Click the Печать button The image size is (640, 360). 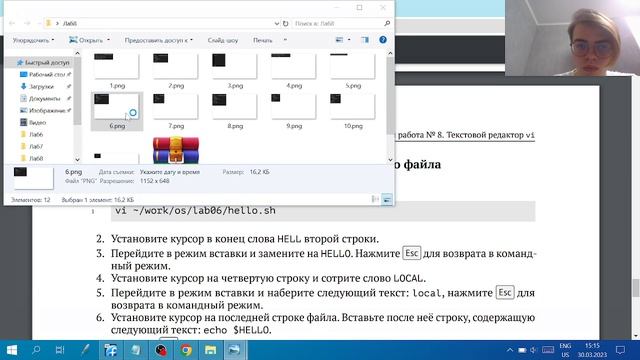(262, 40)
